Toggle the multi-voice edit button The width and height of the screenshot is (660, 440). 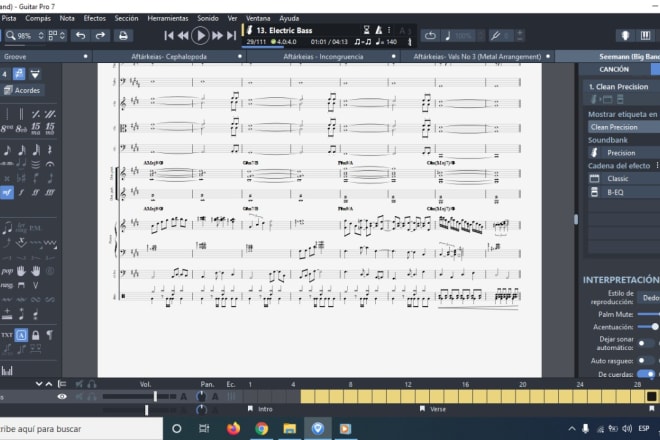[x=19, y=74]
